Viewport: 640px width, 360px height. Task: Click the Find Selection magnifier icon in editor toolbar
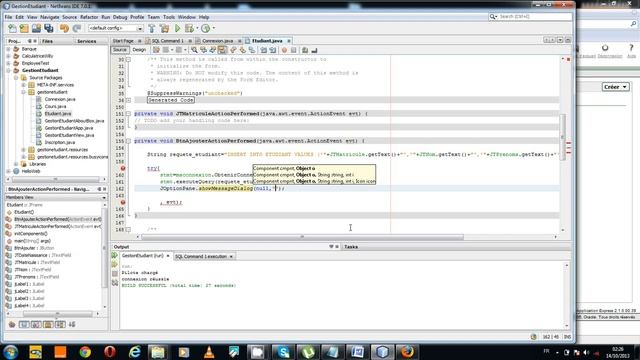pyautogui.click(x=194, y=50)
